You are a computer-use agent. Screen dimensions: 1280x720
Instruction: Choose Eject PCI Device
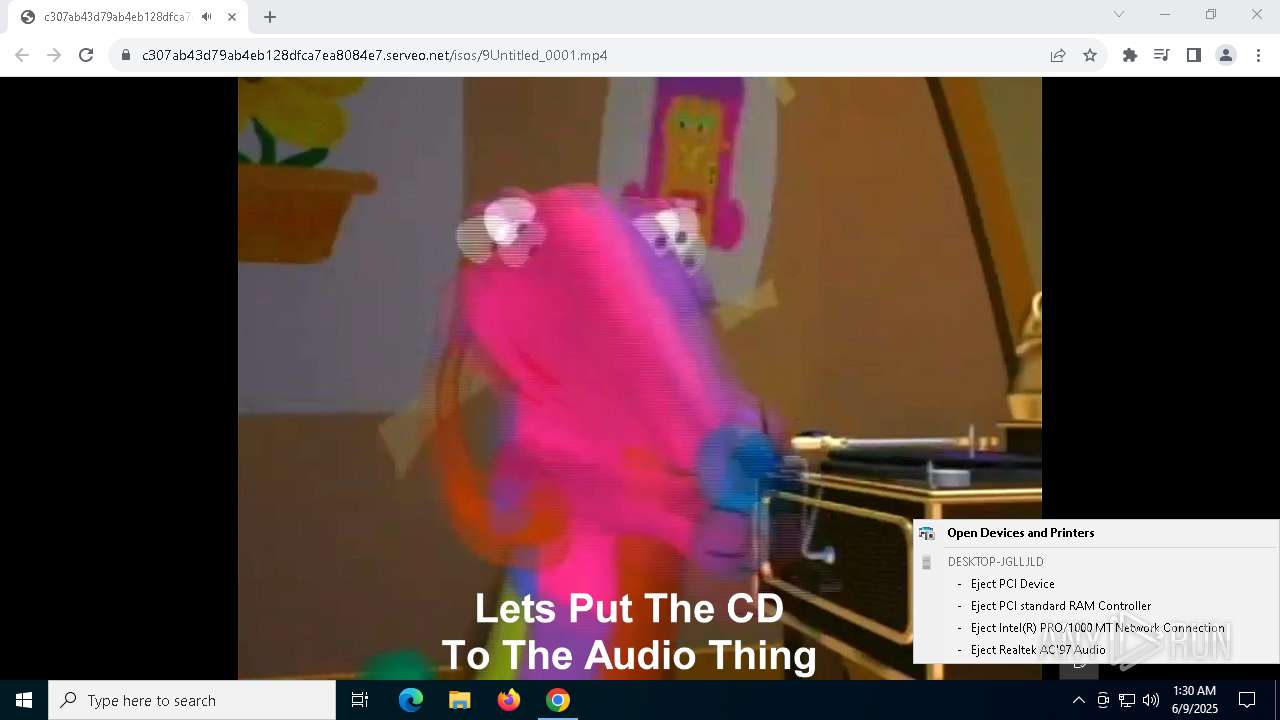click(1012, 584)
